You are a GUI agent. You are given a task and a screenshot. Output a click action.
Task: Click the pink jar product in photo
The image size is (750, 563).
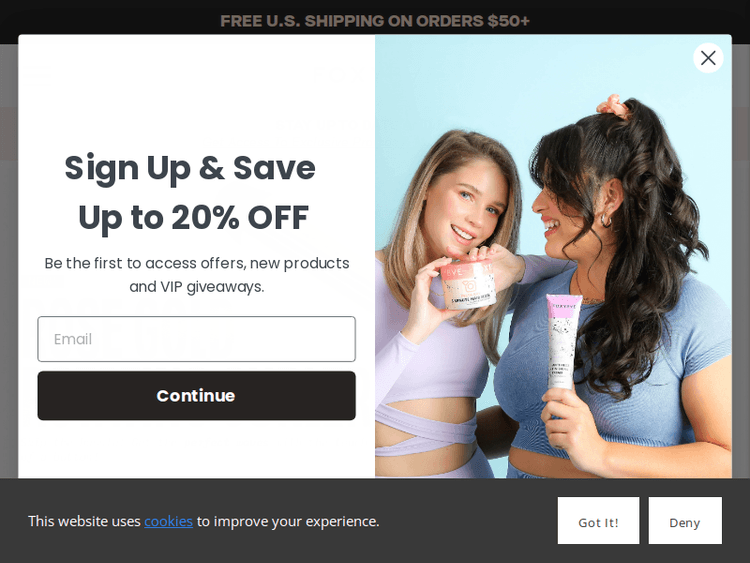pos(467,285)
